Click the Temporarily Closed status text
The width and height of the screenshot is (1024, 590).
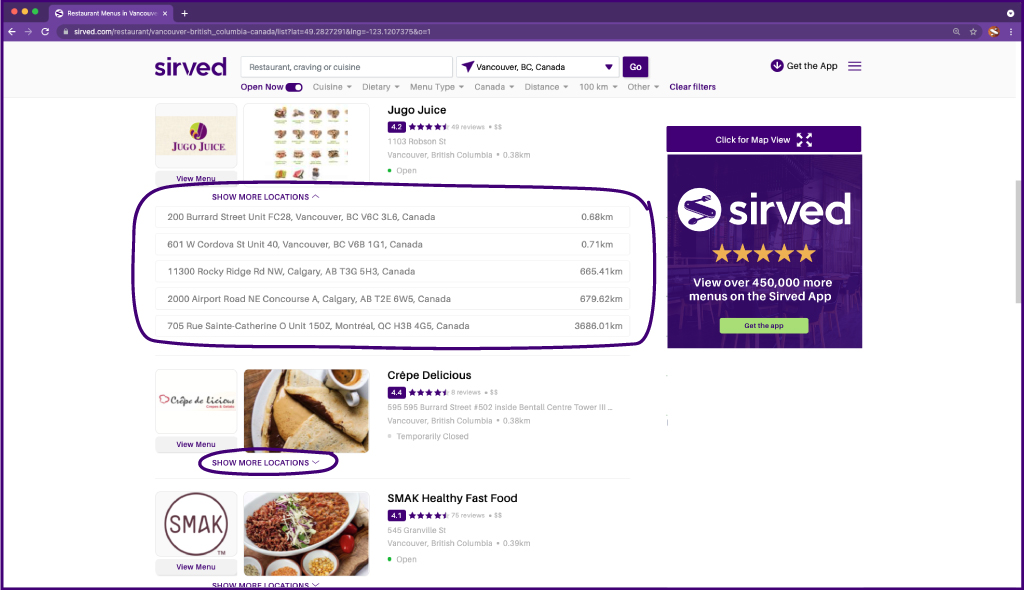point(432,436)
